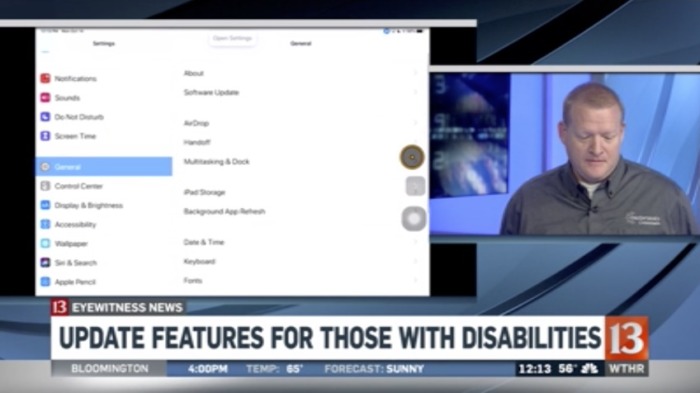Click the orange 13 channel logo
The image size is (700, 393).
click(x=626, y=338)
